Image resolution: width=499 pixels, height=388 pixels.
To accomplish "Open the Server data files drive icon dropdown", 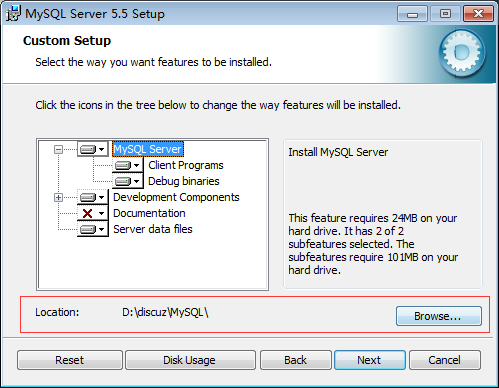I will tap(93, 229).
